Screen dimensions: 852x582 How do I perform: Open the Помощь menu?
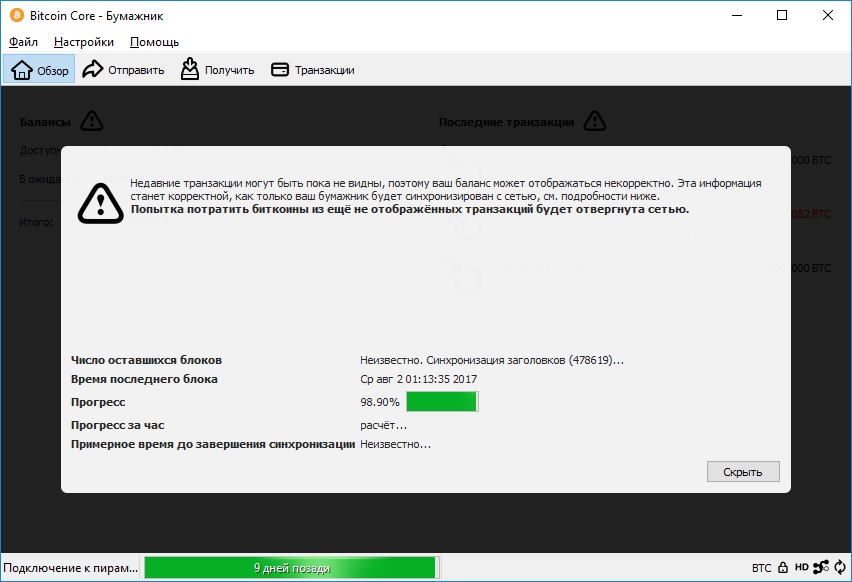[x=154, y=42]
